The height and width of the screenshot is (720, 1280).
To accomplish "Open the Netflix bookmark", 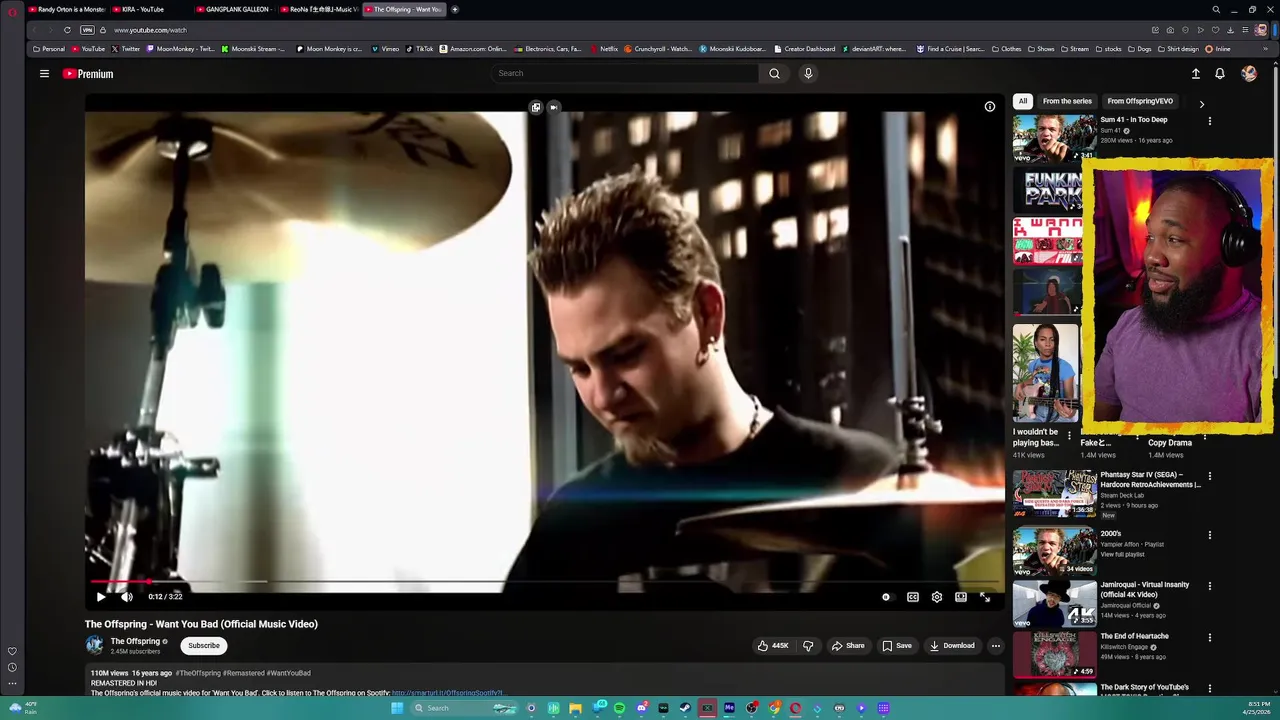I will [x=604, y=49].
